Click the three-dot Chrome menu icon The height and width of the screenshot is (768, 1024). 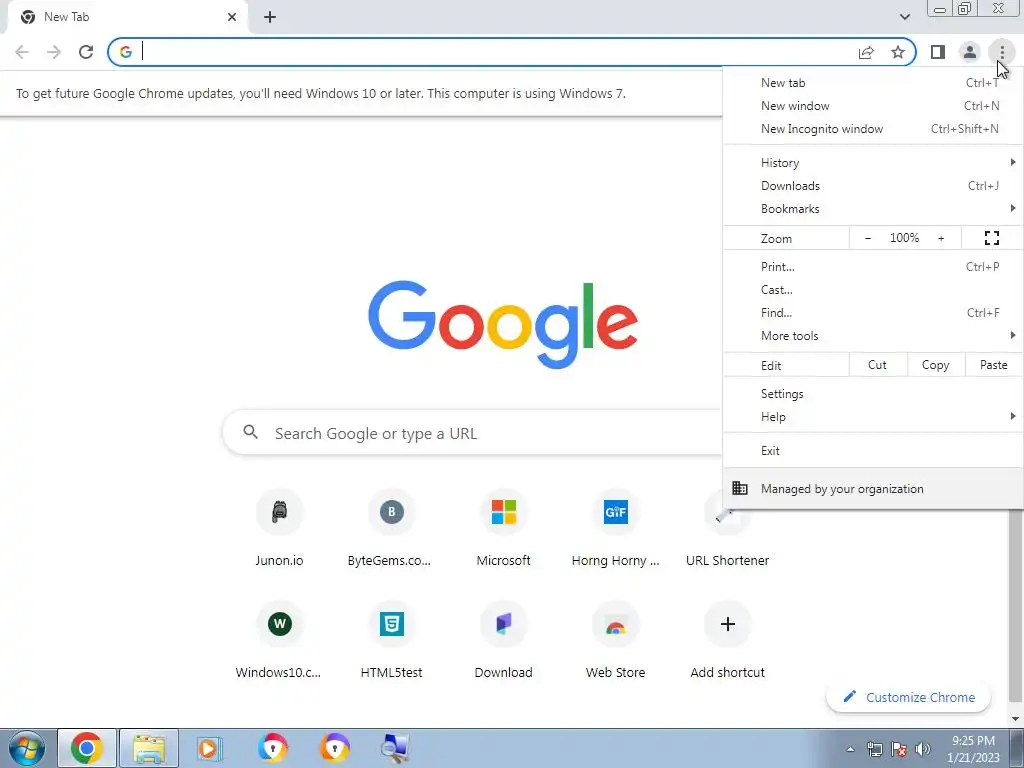click(1002, 52)
